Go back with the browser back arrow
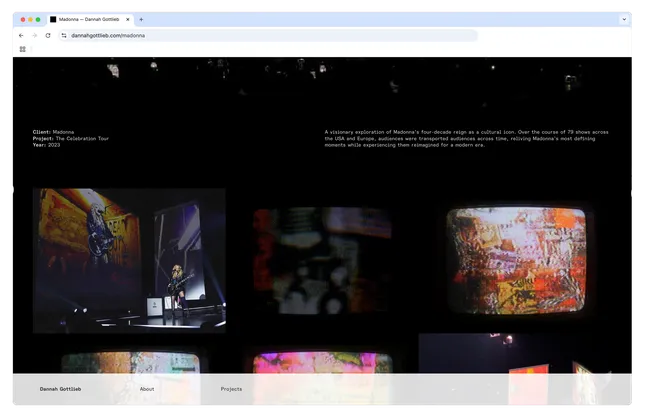The height and width of the screenshot is (417, 645). 21,36
